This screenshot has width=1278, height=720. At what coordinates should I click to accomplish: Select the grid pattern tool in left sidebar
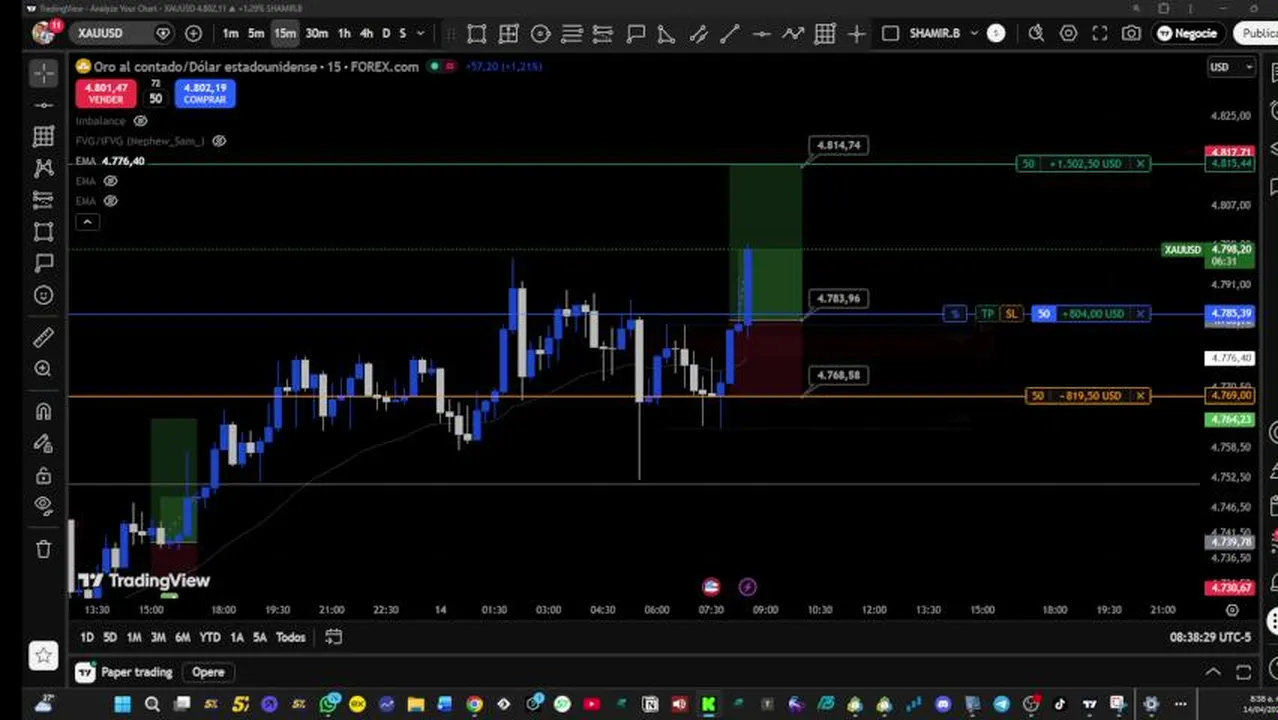click(43, 136)
